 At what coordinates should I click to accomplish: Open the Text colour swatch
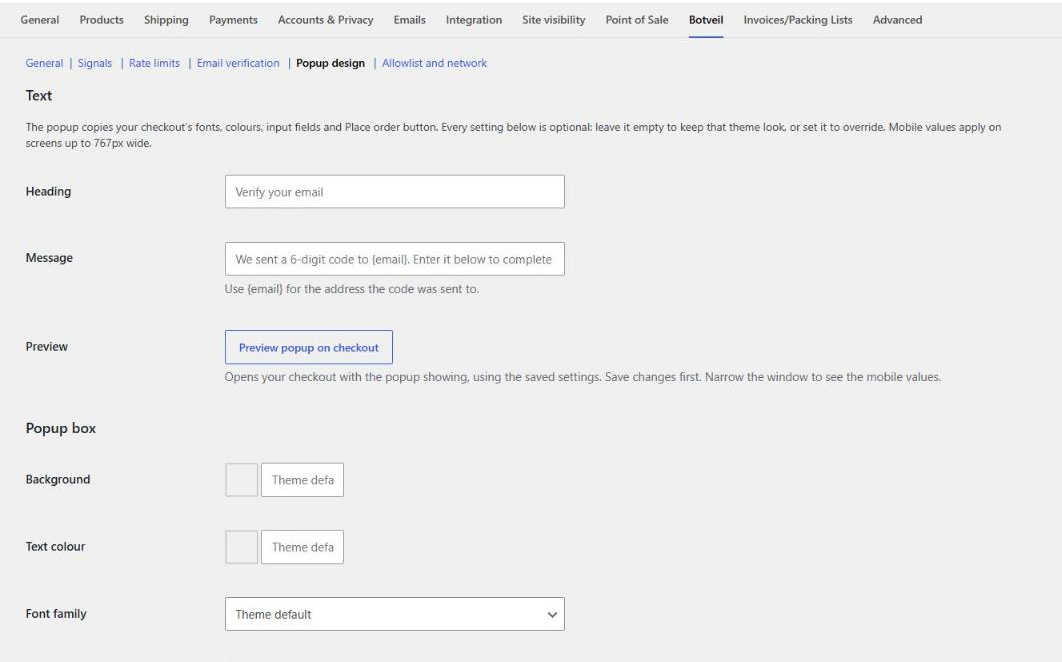pyautogui.click(x=241, y=547)
